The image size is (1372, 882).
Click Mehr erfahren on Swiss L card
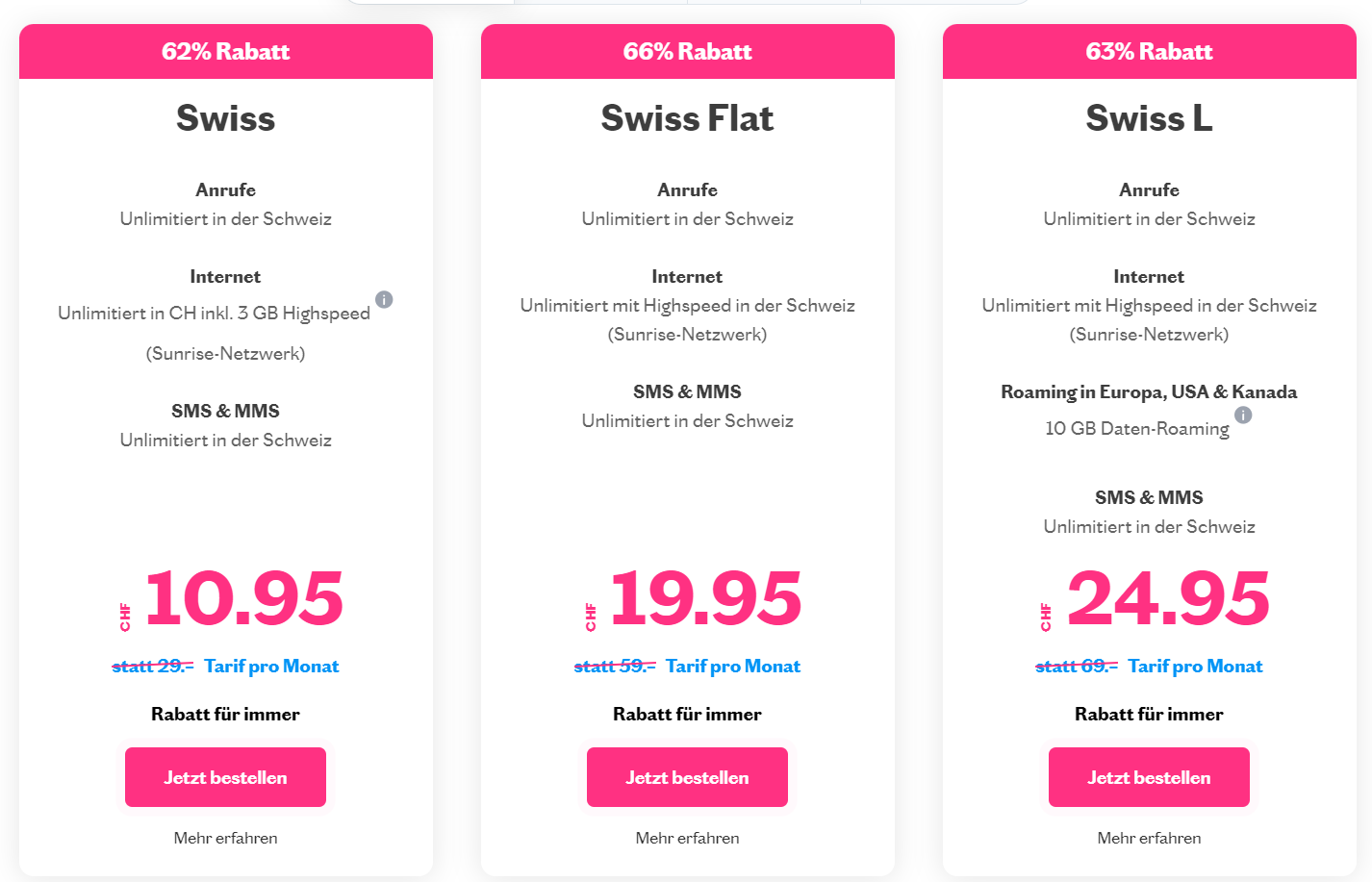pyautogui.click(x=1149, y=838)
